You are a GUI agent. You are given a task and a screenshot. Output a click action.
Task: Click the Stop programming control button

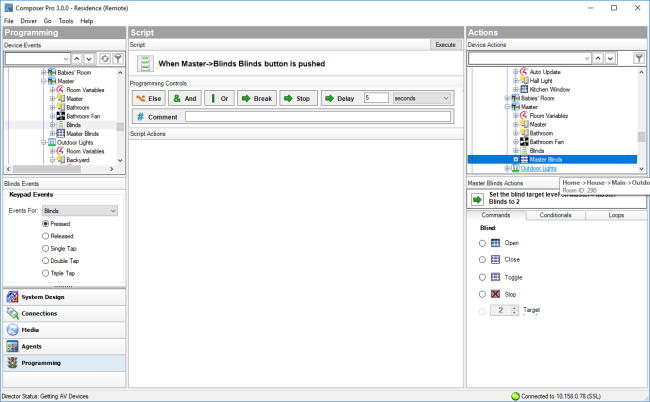click(298, 98)
